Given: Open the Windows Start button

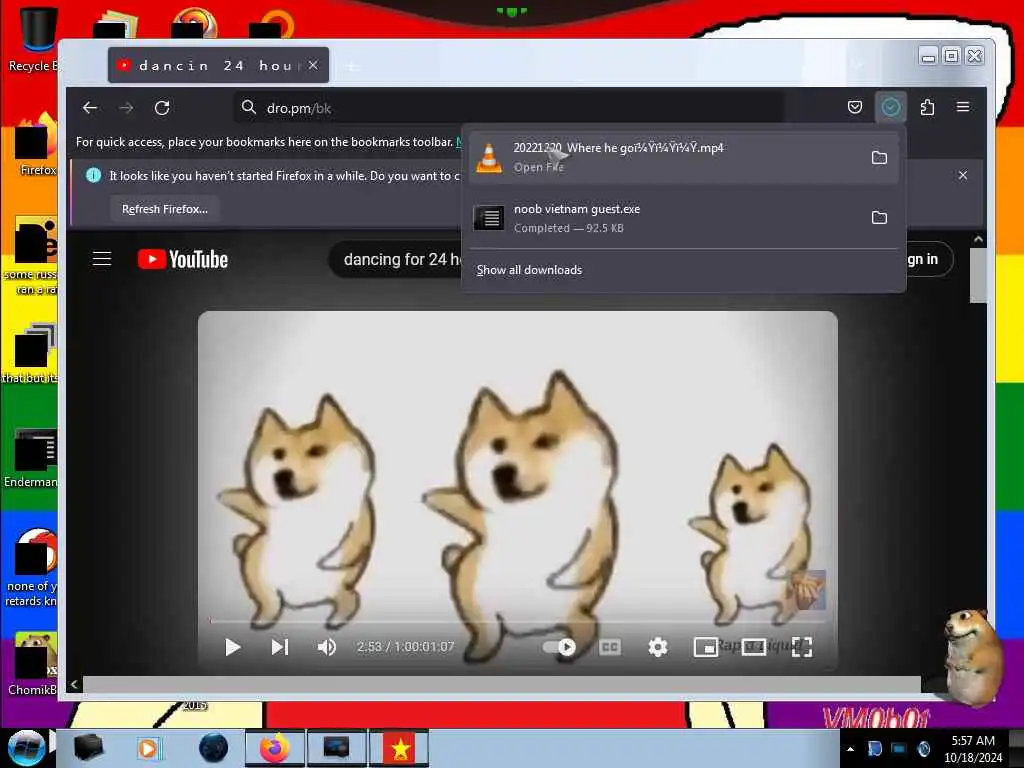Looking at the screenshot, I should [26, 748].
